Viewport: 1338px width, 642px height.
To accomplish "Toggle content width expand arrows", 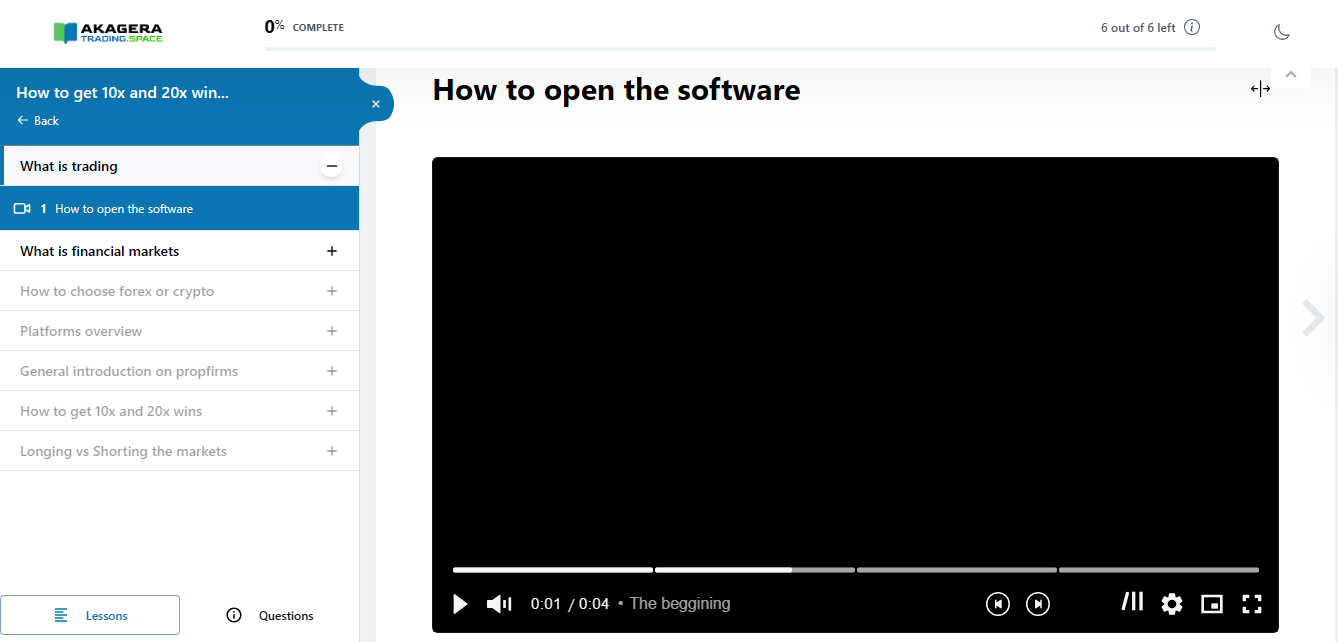I will click(1260, 89).
